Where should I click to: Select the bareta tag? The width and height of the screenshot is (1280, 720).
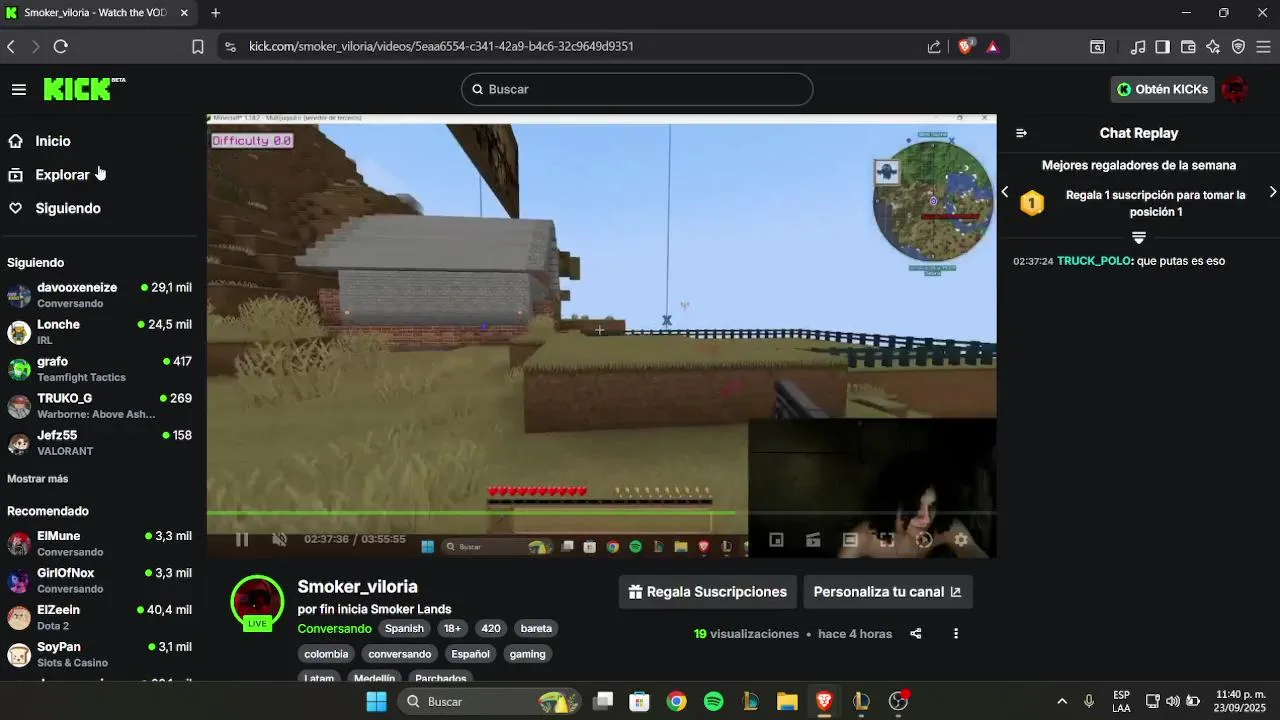click(x=536, y=629)
